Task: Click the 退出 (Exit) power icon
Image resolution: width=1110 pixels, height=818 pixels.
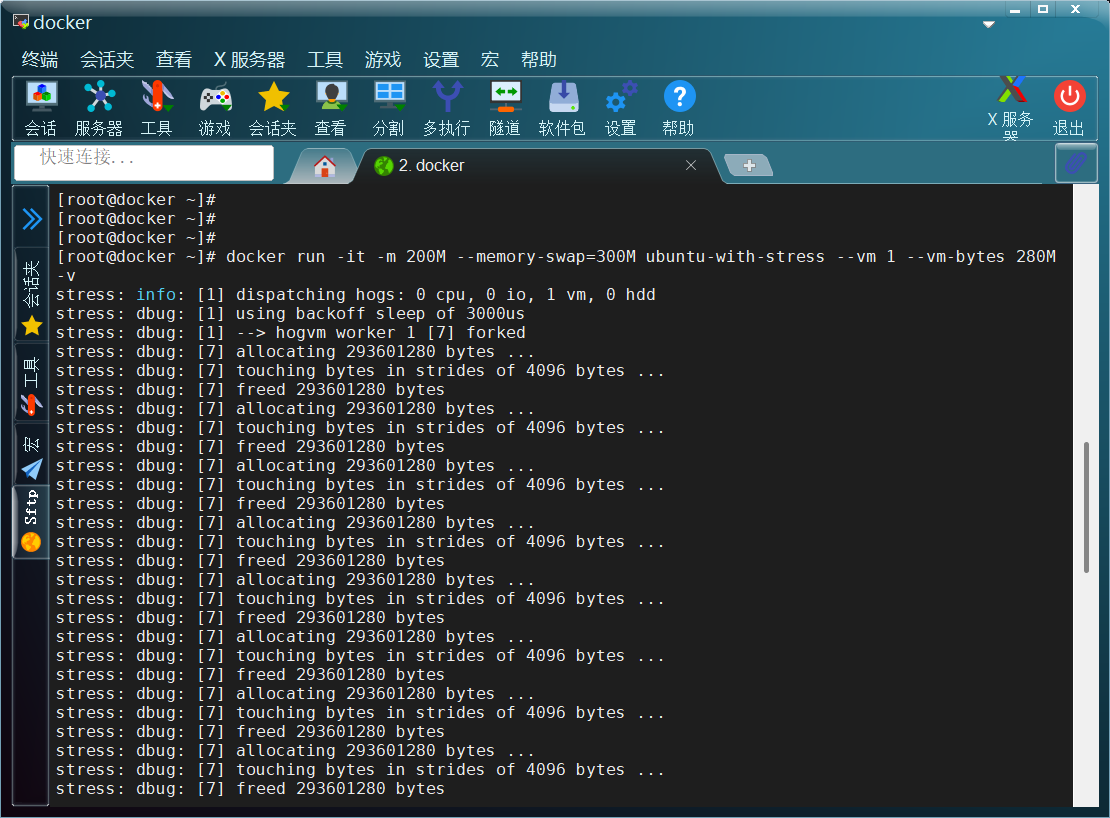Action: pos(1069,108)
